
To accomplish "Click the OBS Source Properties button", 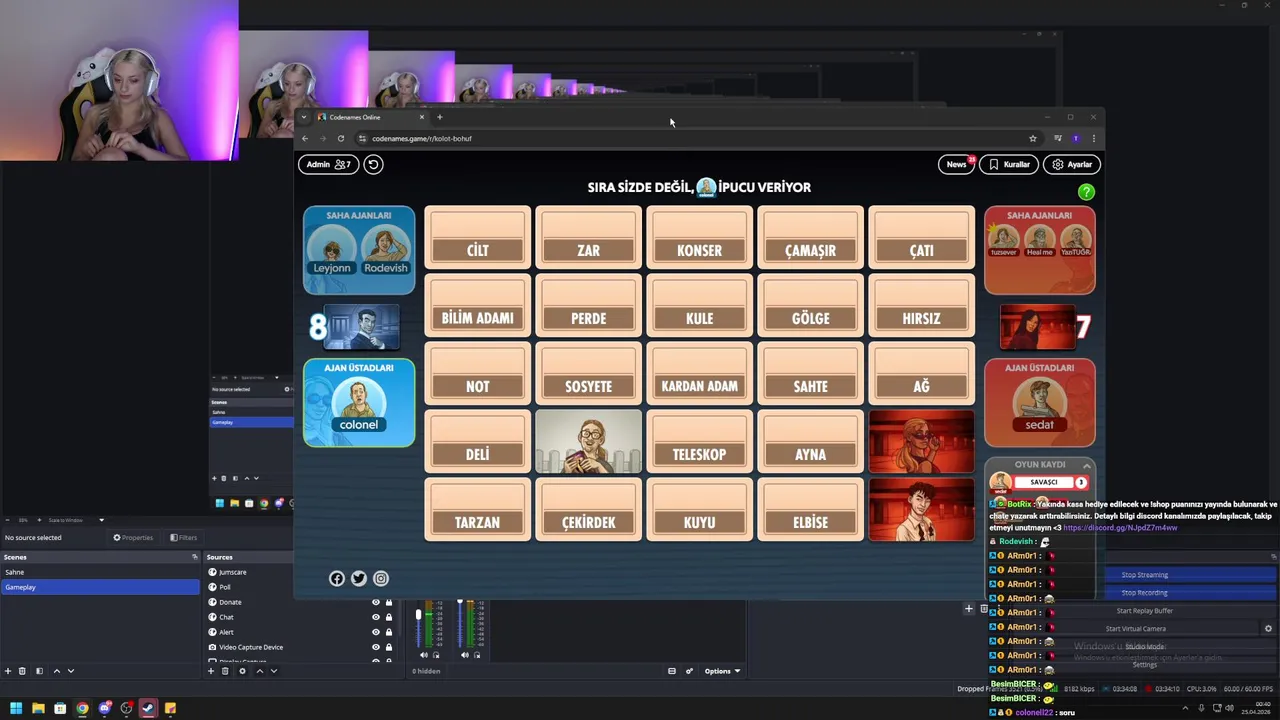I will pos(133,537).
